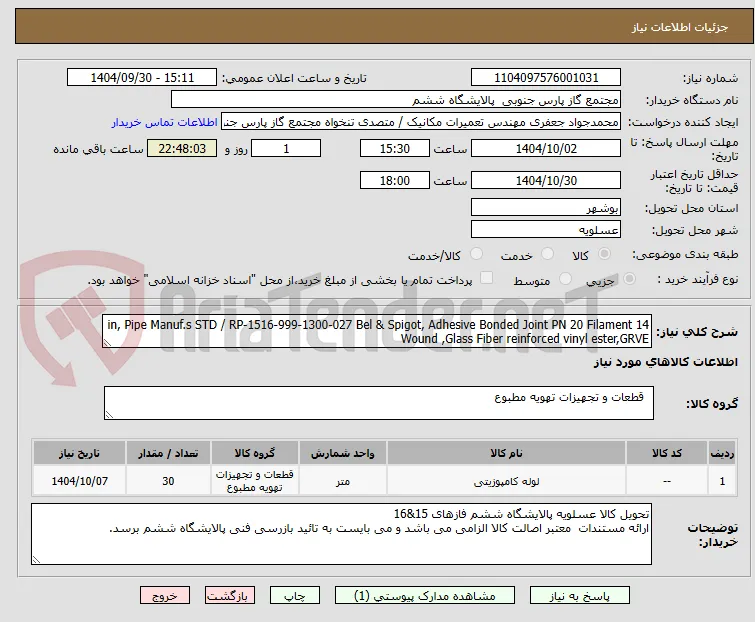Click the لوله کامپوزیتی table row cell
The height and width of the screenshot is (622, 755).
click(x=506, y=481)
